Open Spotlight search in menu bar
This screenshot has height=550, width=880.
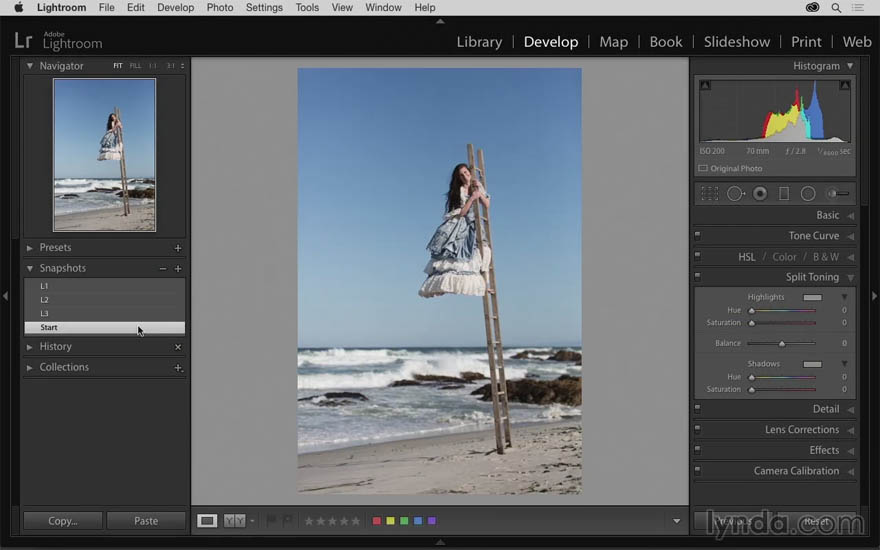point(836,8)
